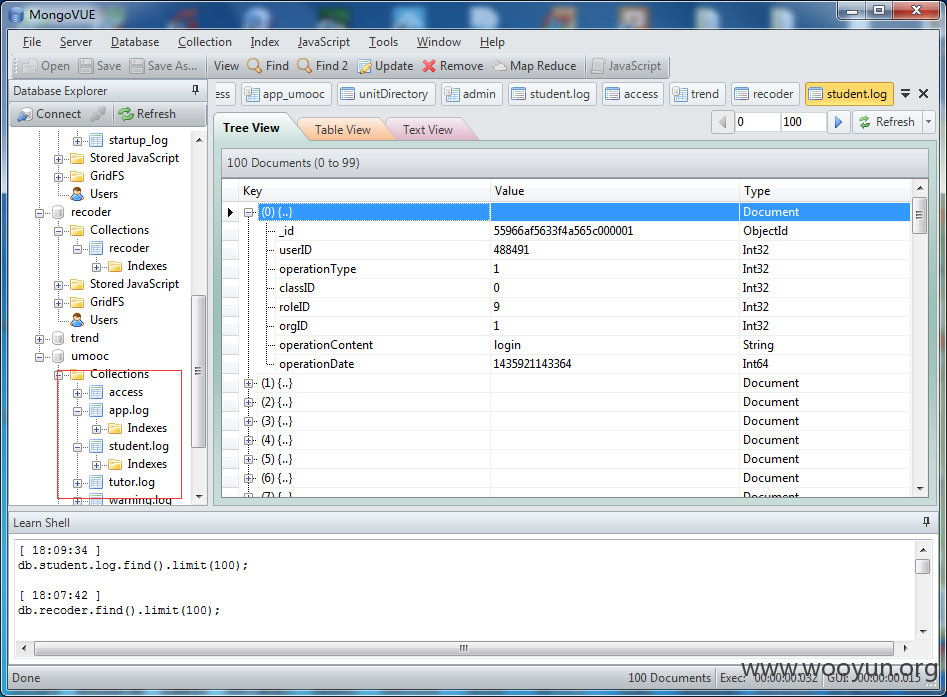Expand document (3) node
The width and height of the screenshot is (947, 697).
(x=248, y=422)
